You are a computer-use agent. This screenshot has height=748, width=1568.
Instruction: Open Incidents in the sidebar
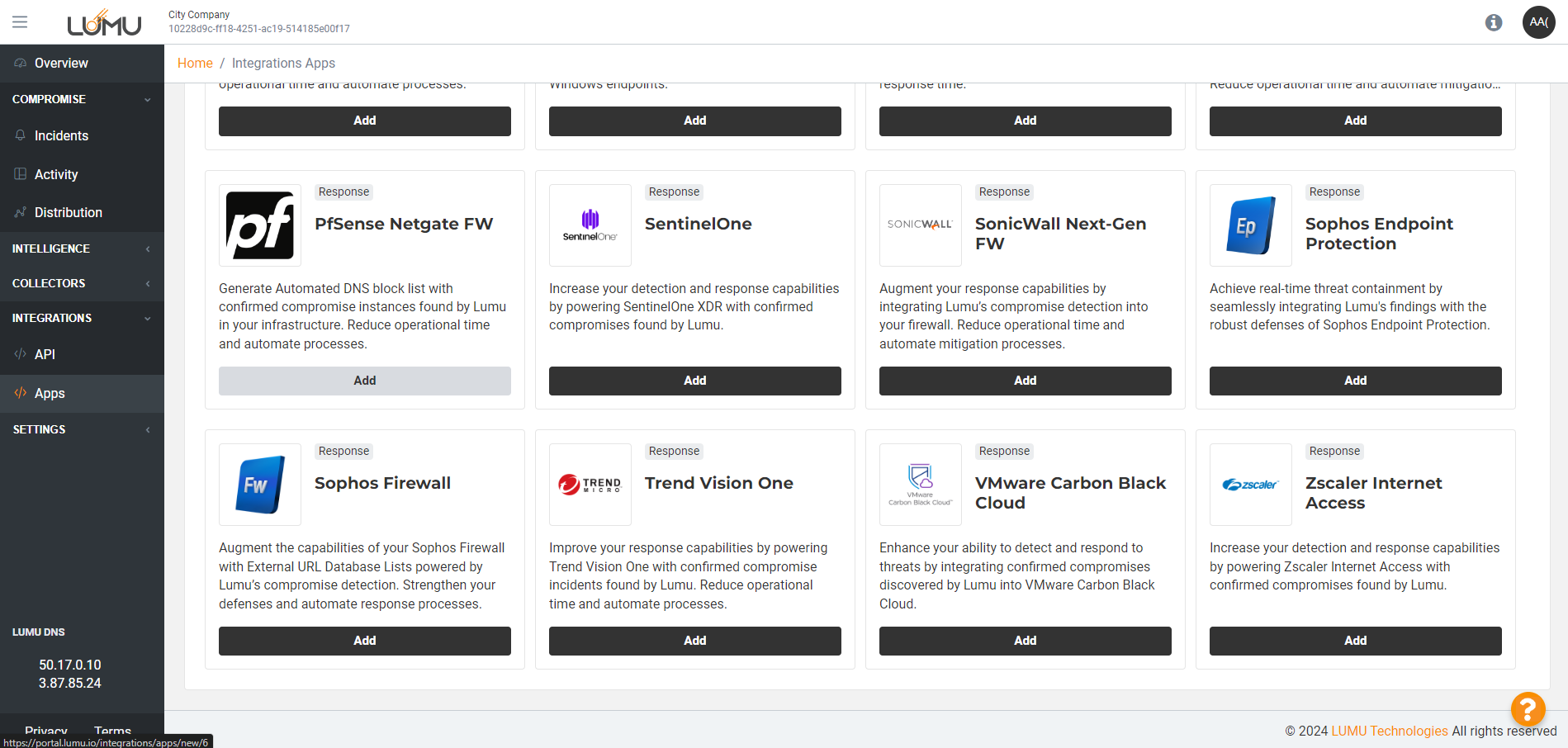[x=61, y=135]
